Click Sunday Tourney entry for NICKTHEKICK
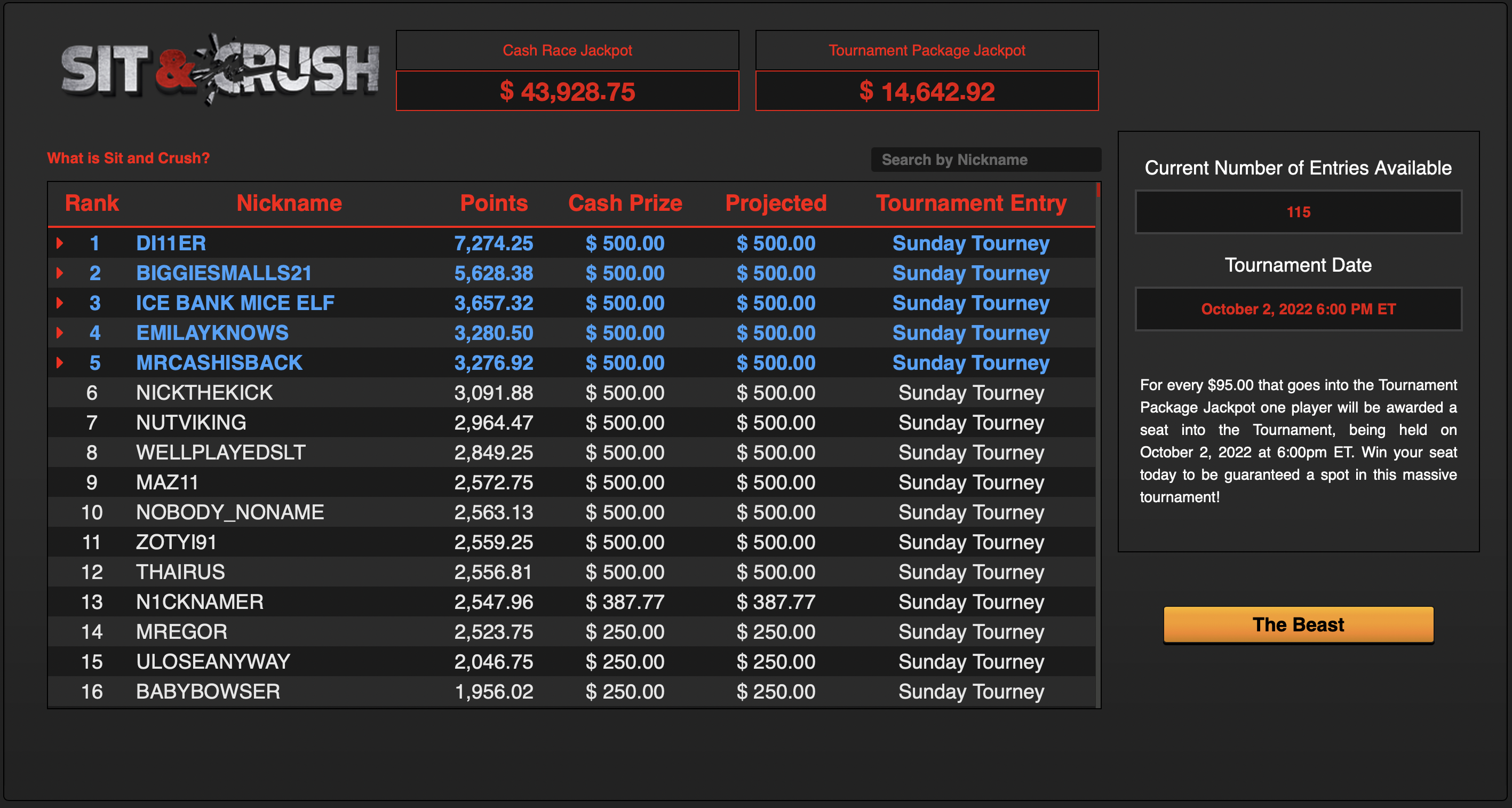Image resolution: width=1512 pixels, height=808 pixels. [x=972, y=393]
